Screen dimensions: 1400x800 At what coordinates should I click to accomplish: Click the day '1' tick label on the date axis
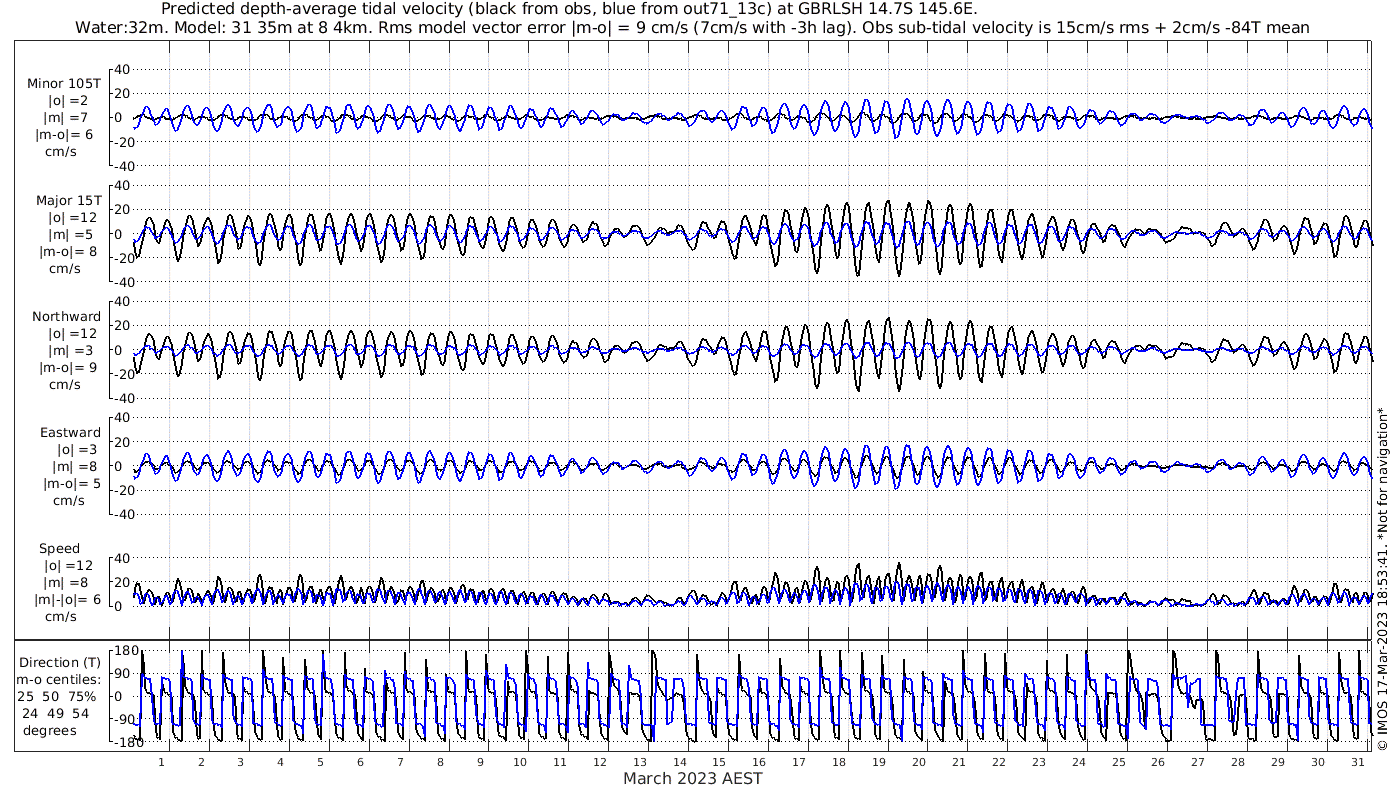click(162, 761)
